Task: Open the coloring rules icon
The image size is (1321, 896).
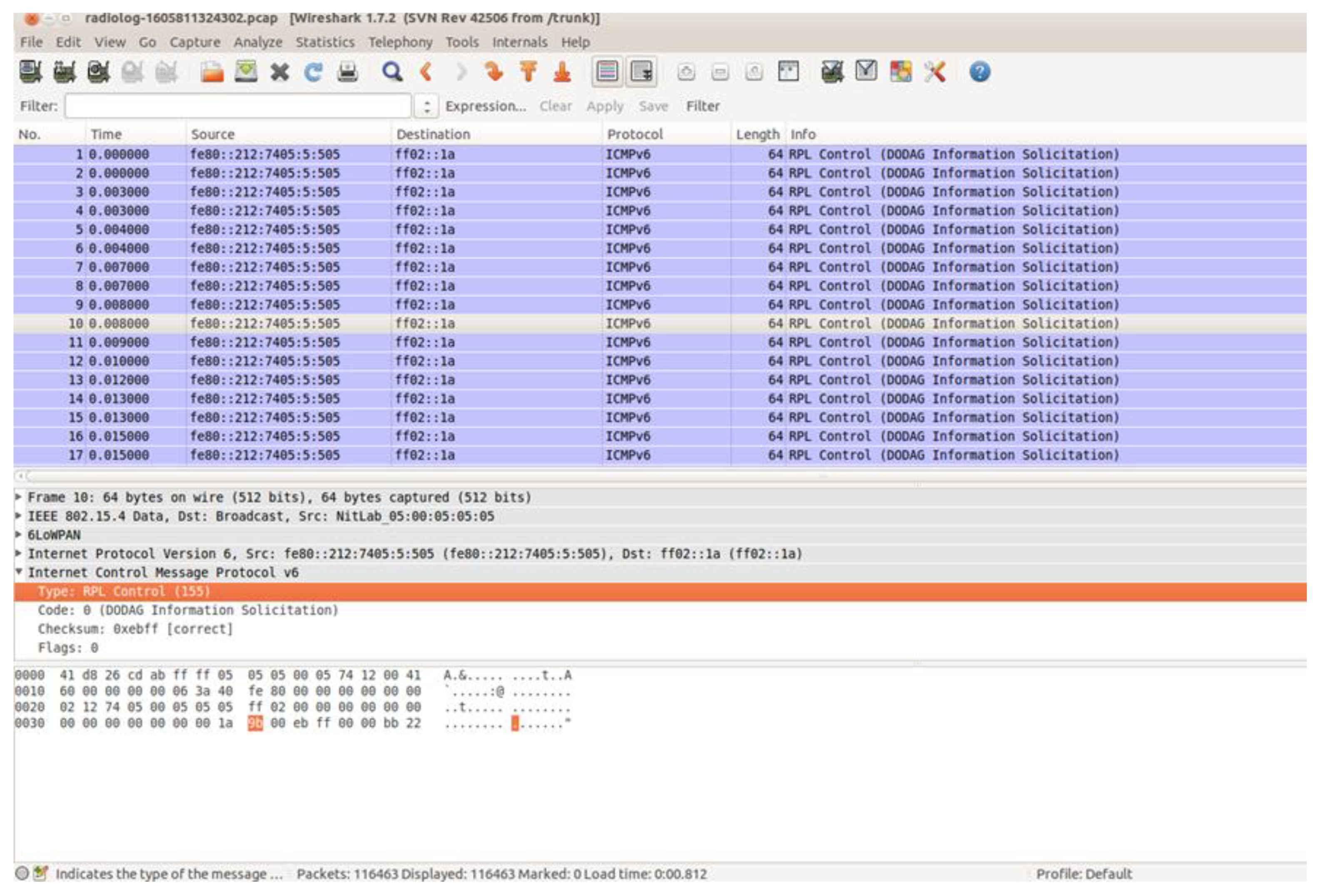Action: click(x=900, y=72)
